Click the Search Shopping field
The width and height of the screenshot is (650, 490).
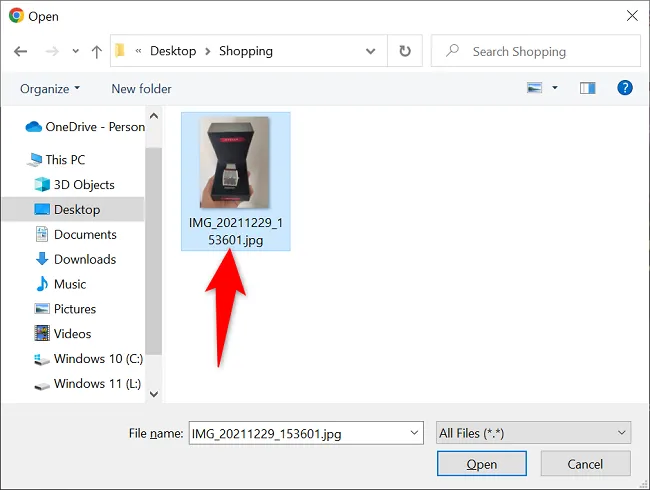536,51
